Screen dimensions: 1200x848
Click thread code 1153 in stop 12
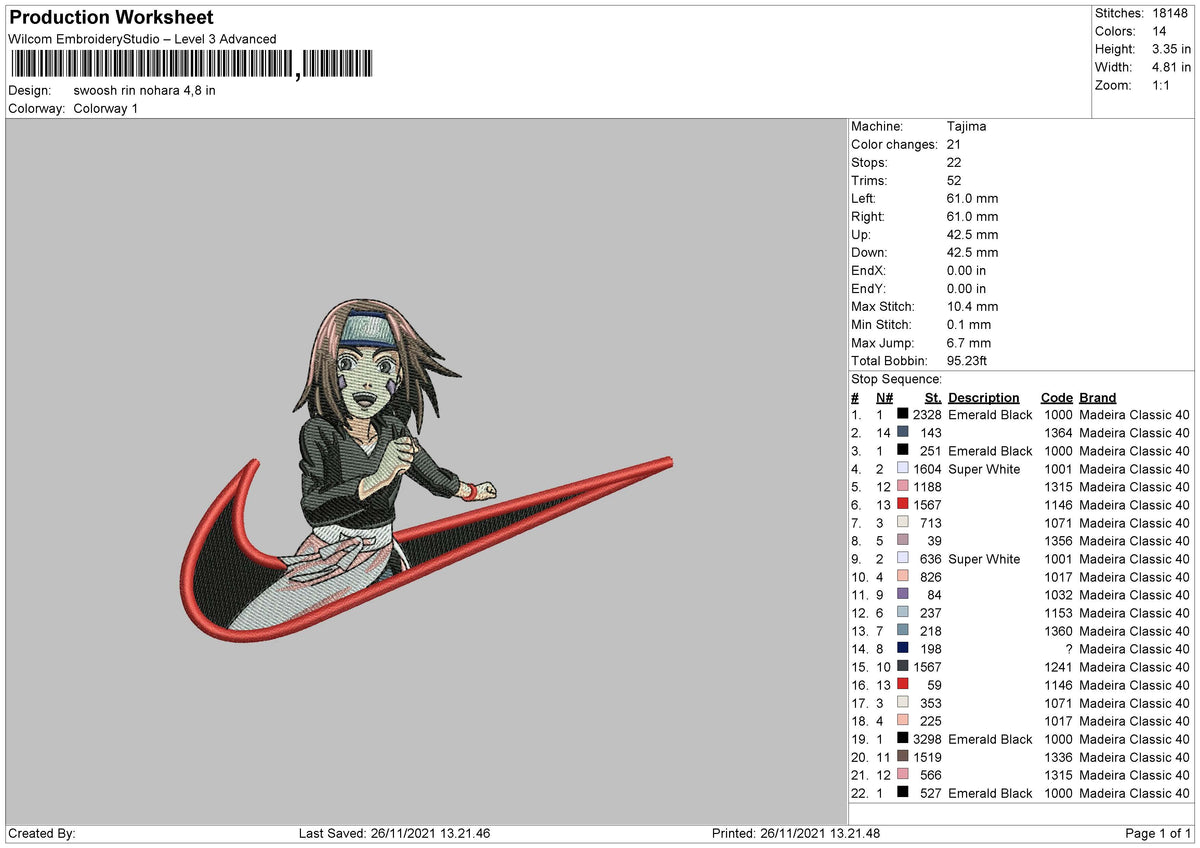[1058, 612]
